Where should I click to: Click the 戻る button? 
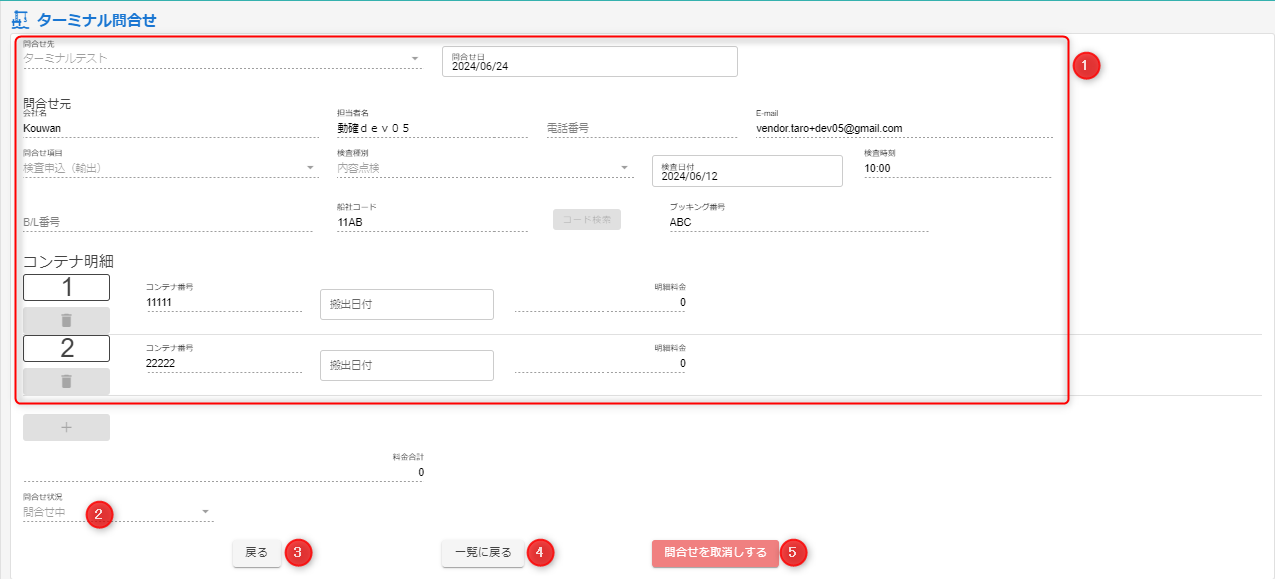256,553
